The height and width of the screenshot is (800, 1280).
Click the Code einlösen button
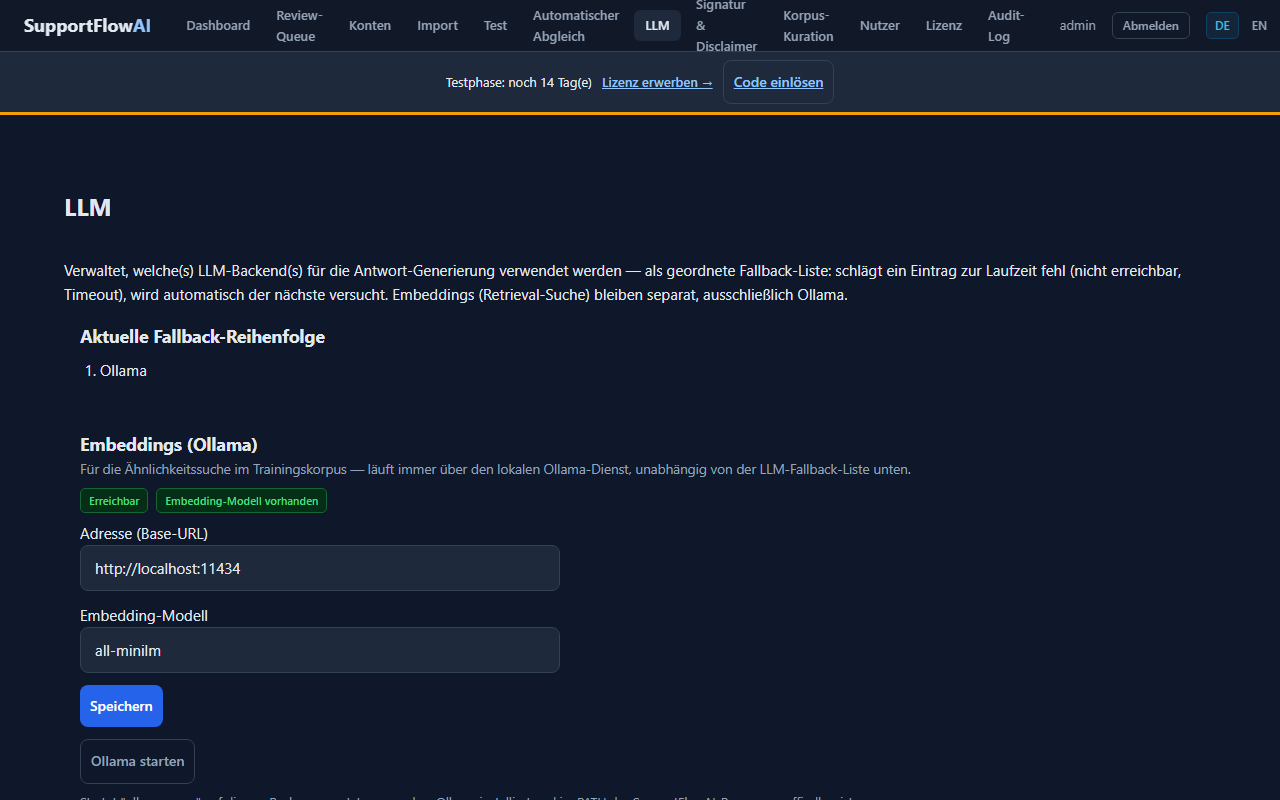pos(778,82)
